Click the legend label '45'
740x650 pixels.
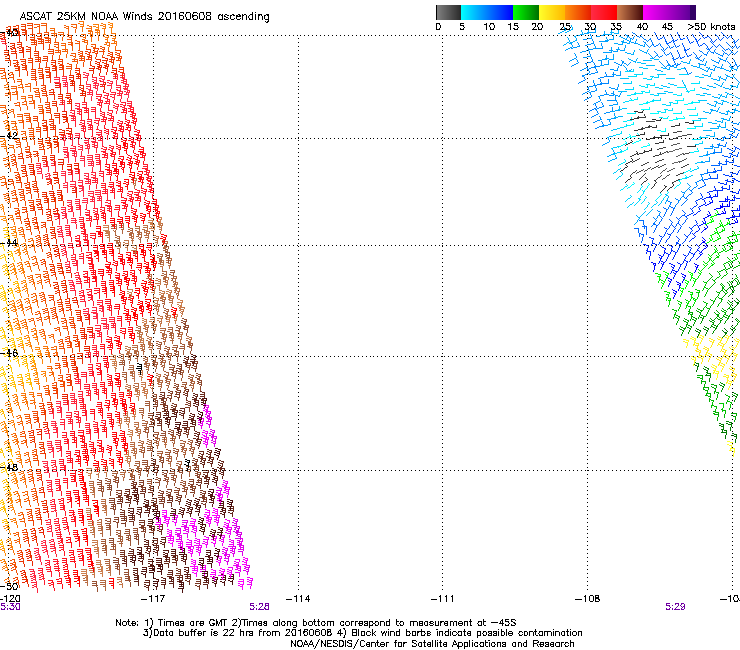pyautogui.click(x=667, y=27)
